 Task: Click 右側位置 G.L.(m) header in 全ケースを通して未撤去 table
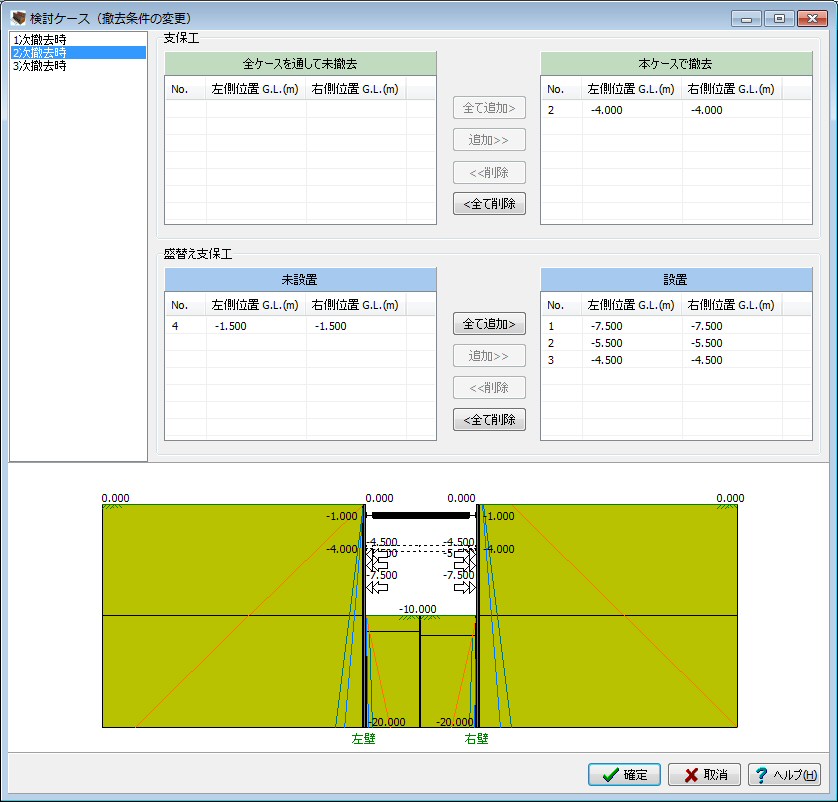[355, 89]
